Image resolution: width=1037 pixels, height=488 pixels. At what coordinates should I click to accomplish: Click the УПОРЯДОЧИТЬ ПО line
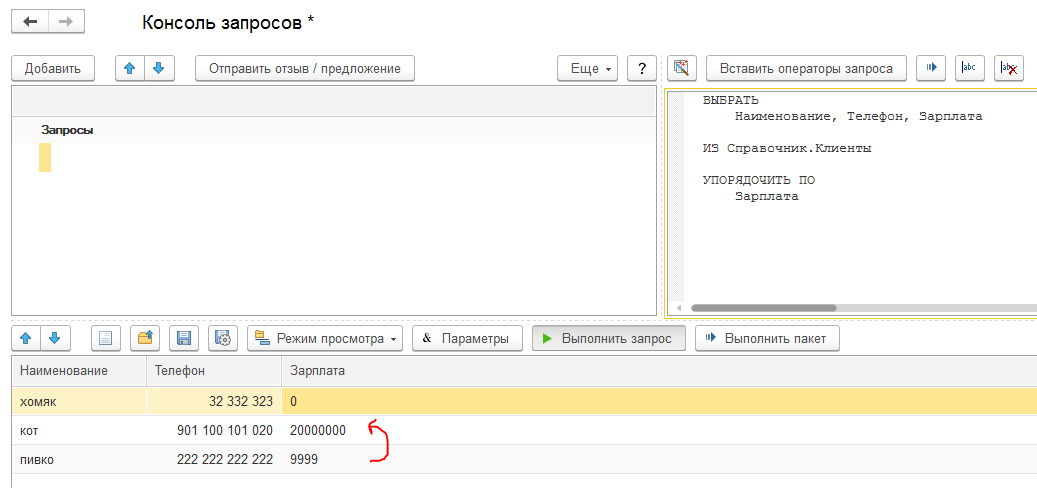pyautogui.click(x=759, y=180)
